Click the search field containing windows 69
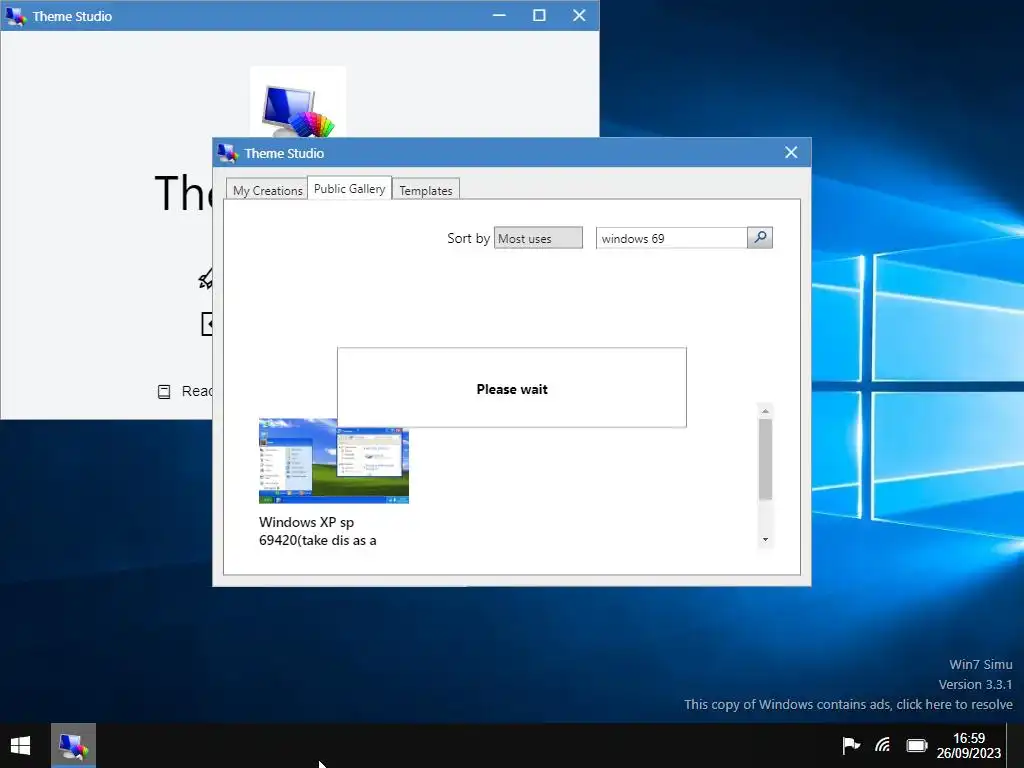 [x=671, y=238]
